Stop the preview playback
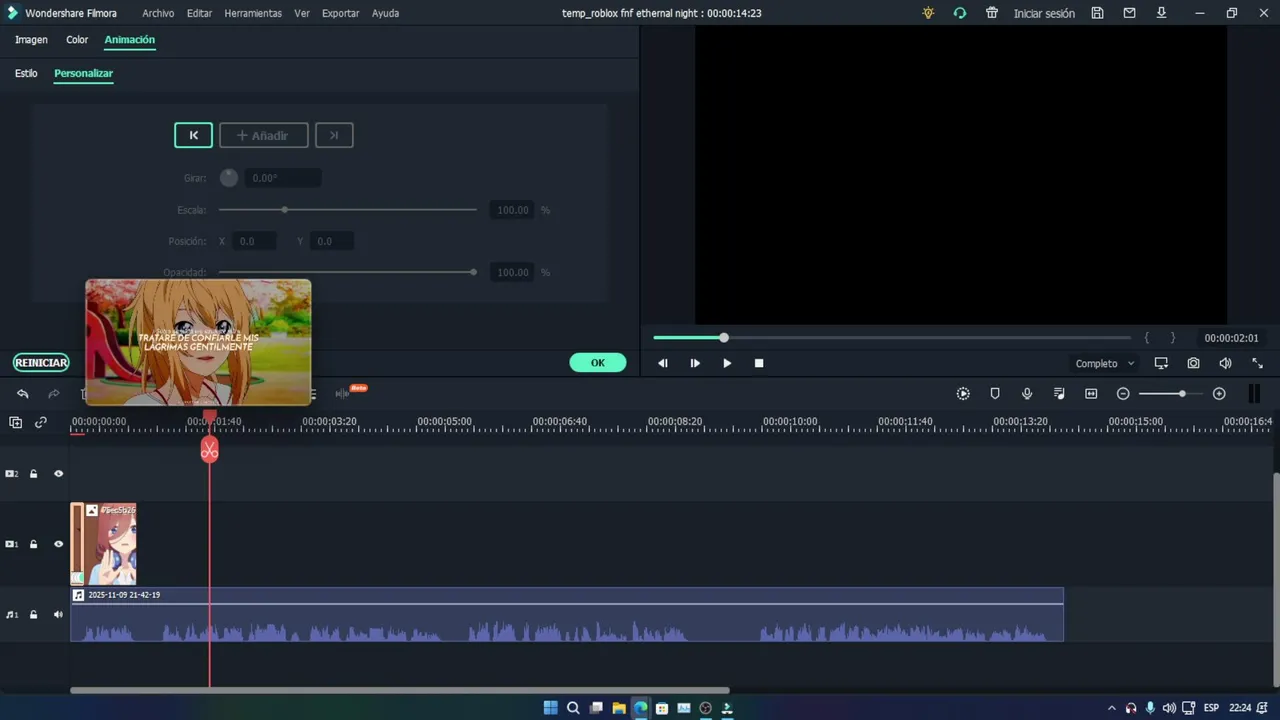The height and width of the screenshot is (720, 1280). pos(759,363)
